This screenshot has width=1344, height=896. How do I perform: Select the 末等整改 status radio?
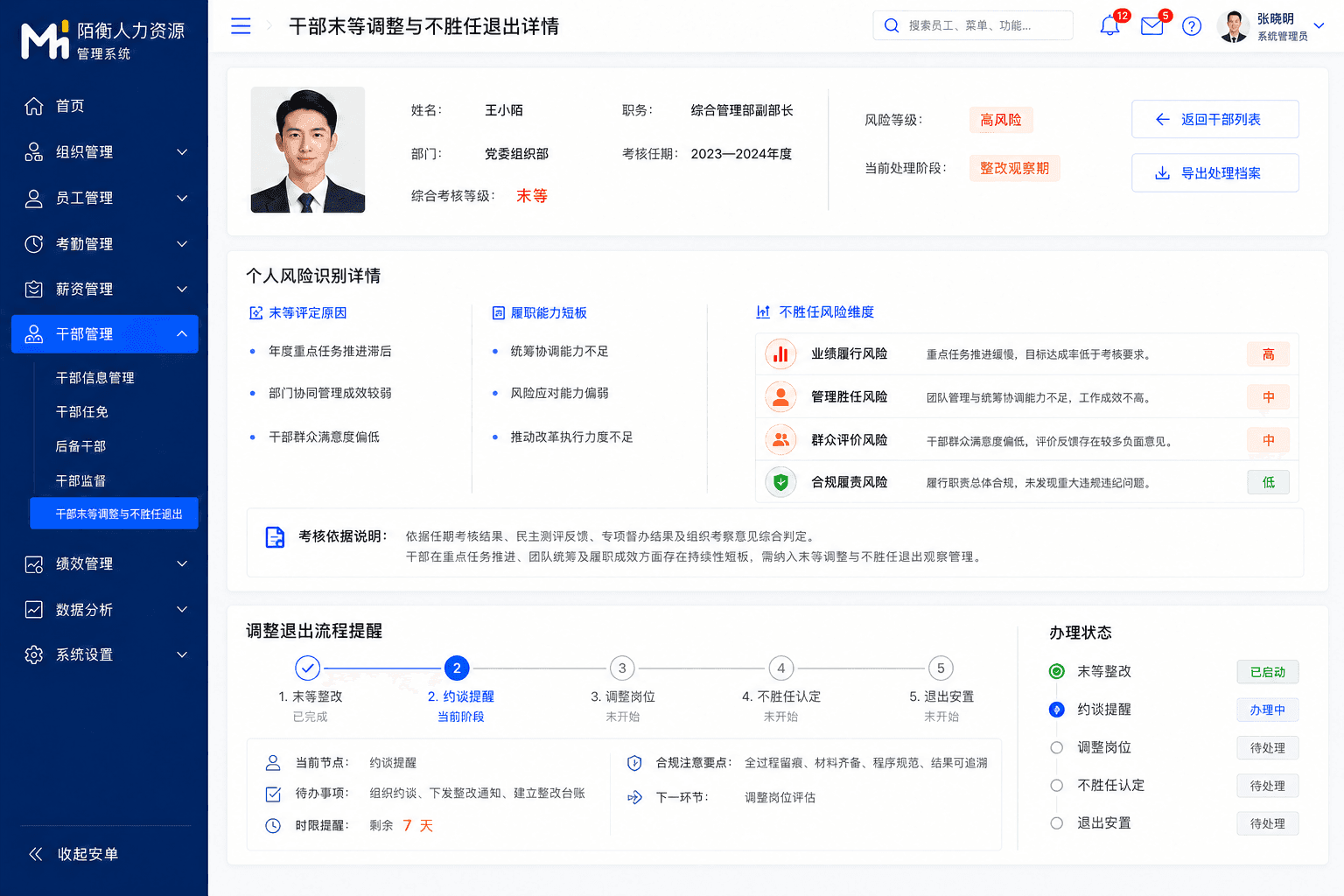1057,671
